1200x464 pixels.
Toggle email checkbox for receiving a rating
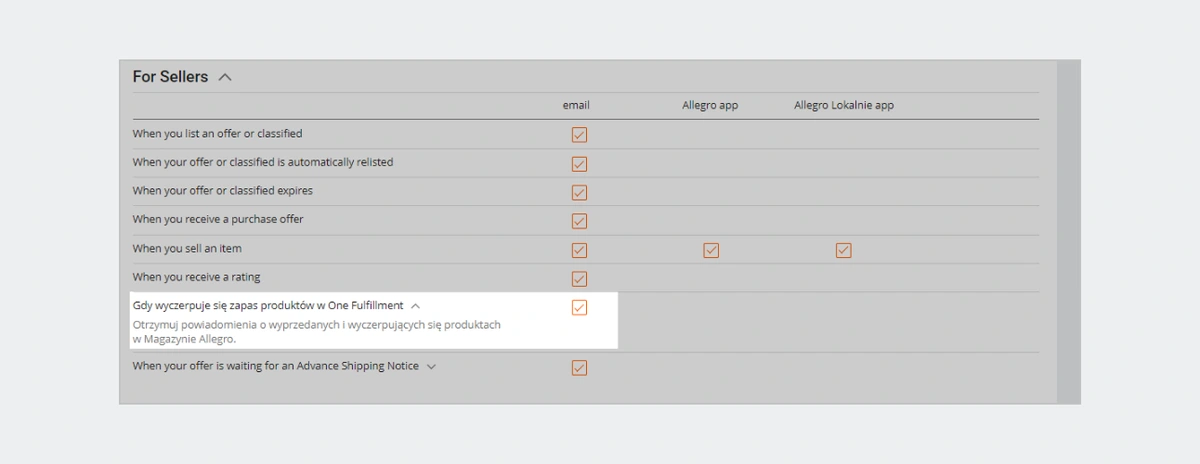point(579,279)
